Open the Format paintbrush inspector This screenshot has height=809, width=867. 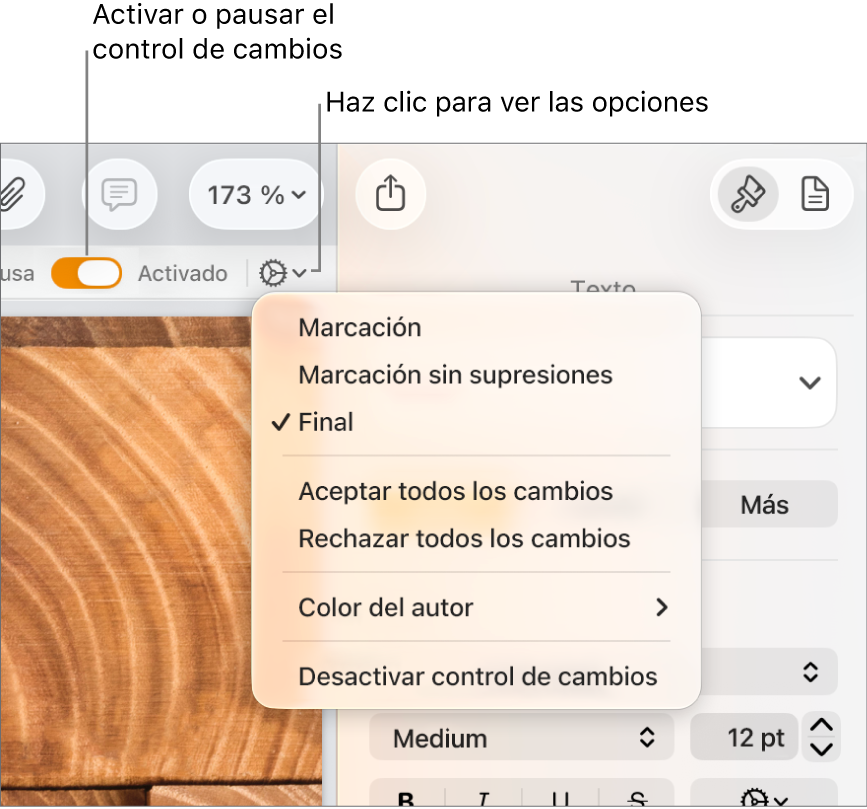748,194
